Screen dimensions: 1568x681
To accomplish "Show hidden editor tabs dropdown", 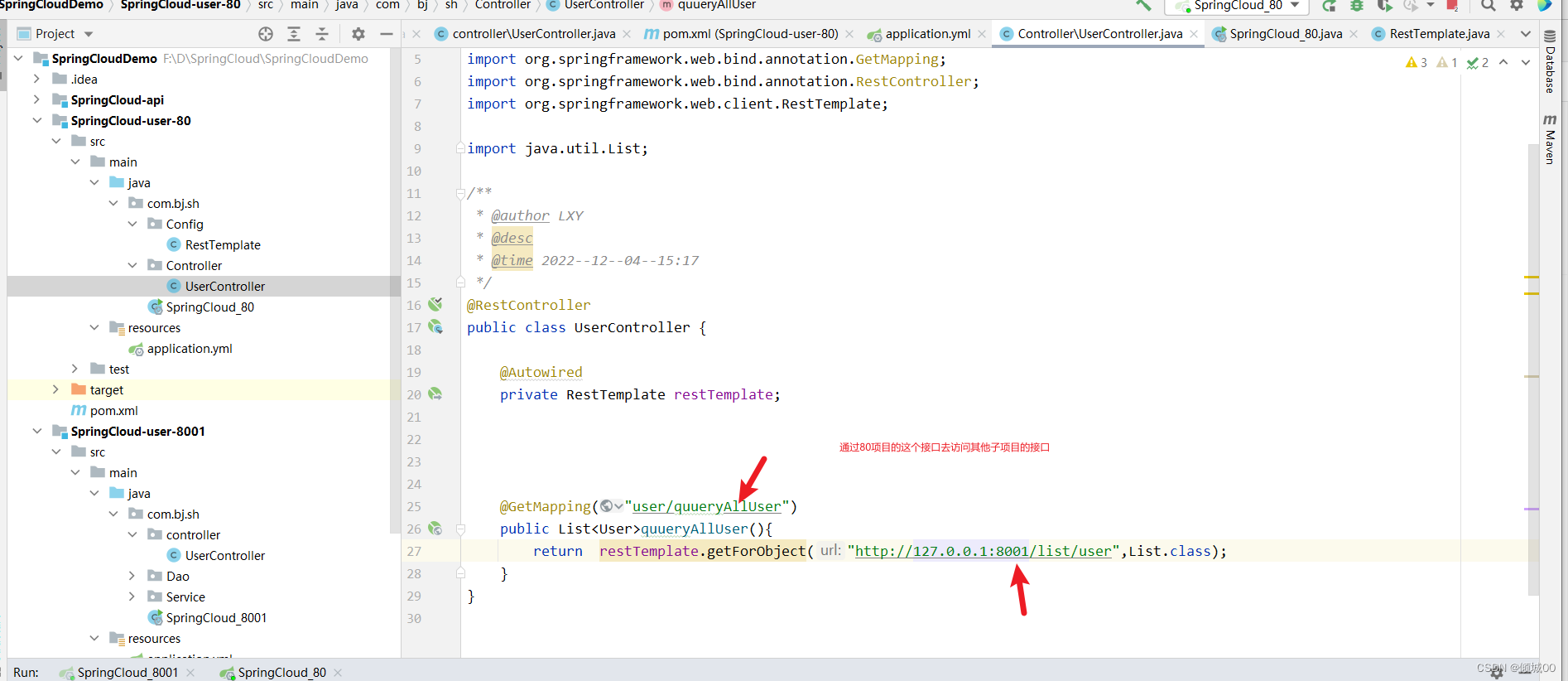I will (1526, 34).
